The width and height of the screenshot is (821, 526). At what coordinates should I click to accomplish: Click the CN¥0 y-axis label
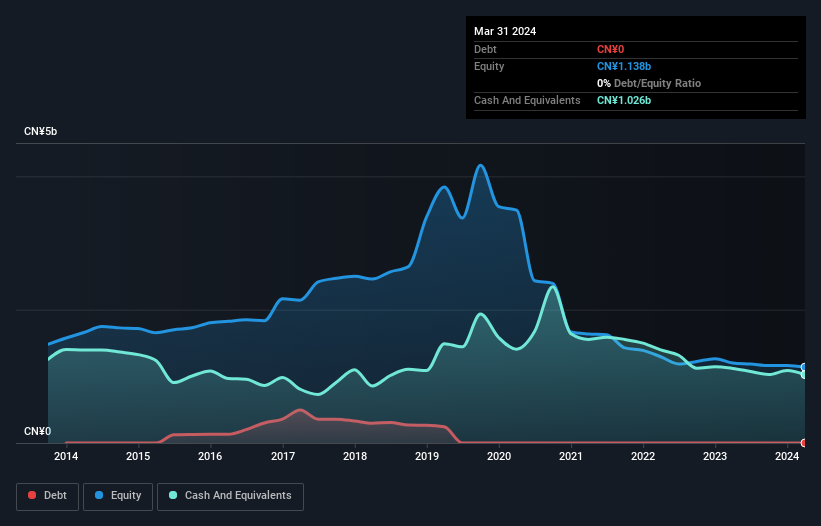[x=37, y=431]
